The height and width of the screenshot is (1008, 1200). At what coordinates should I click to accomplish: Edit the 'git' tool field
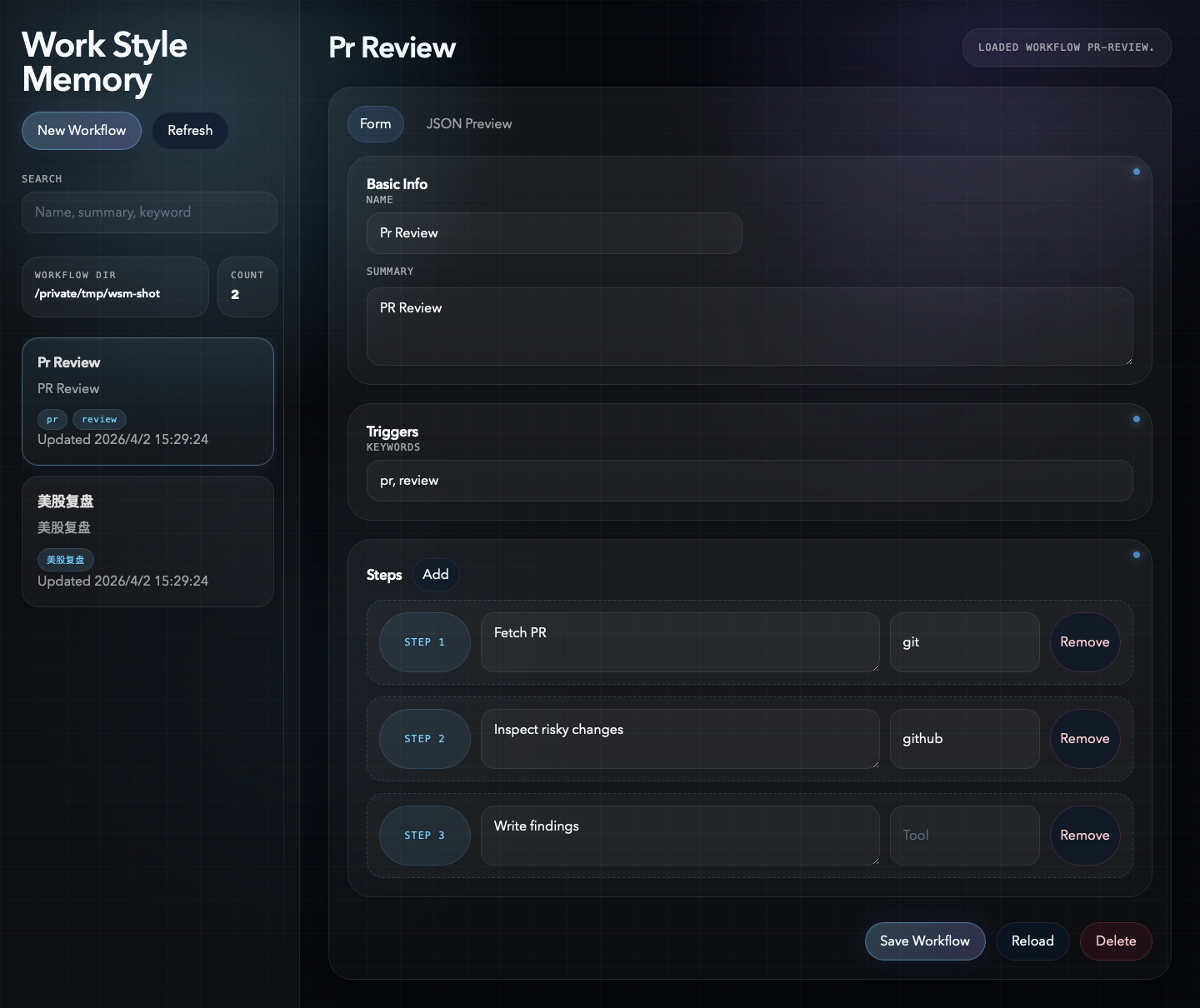[x=965, y=642]
